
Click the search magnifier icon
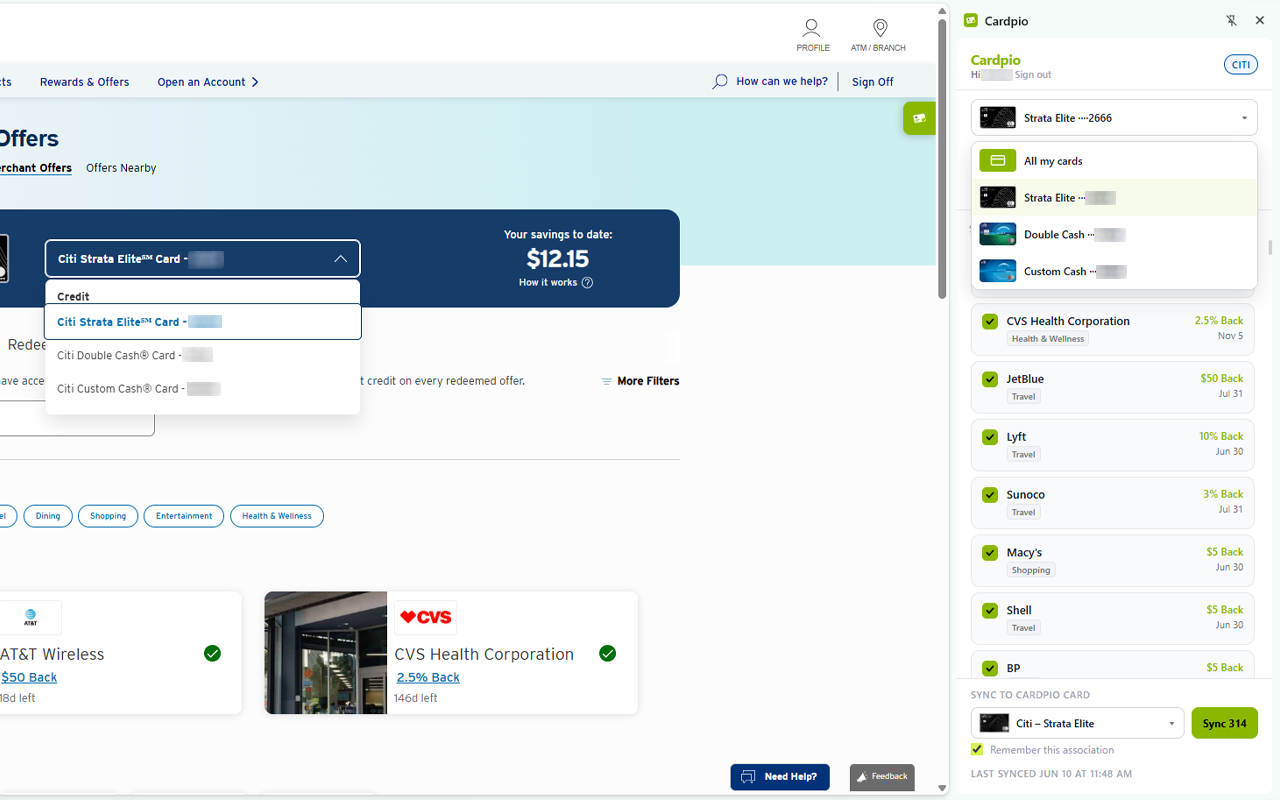(720, 82)
